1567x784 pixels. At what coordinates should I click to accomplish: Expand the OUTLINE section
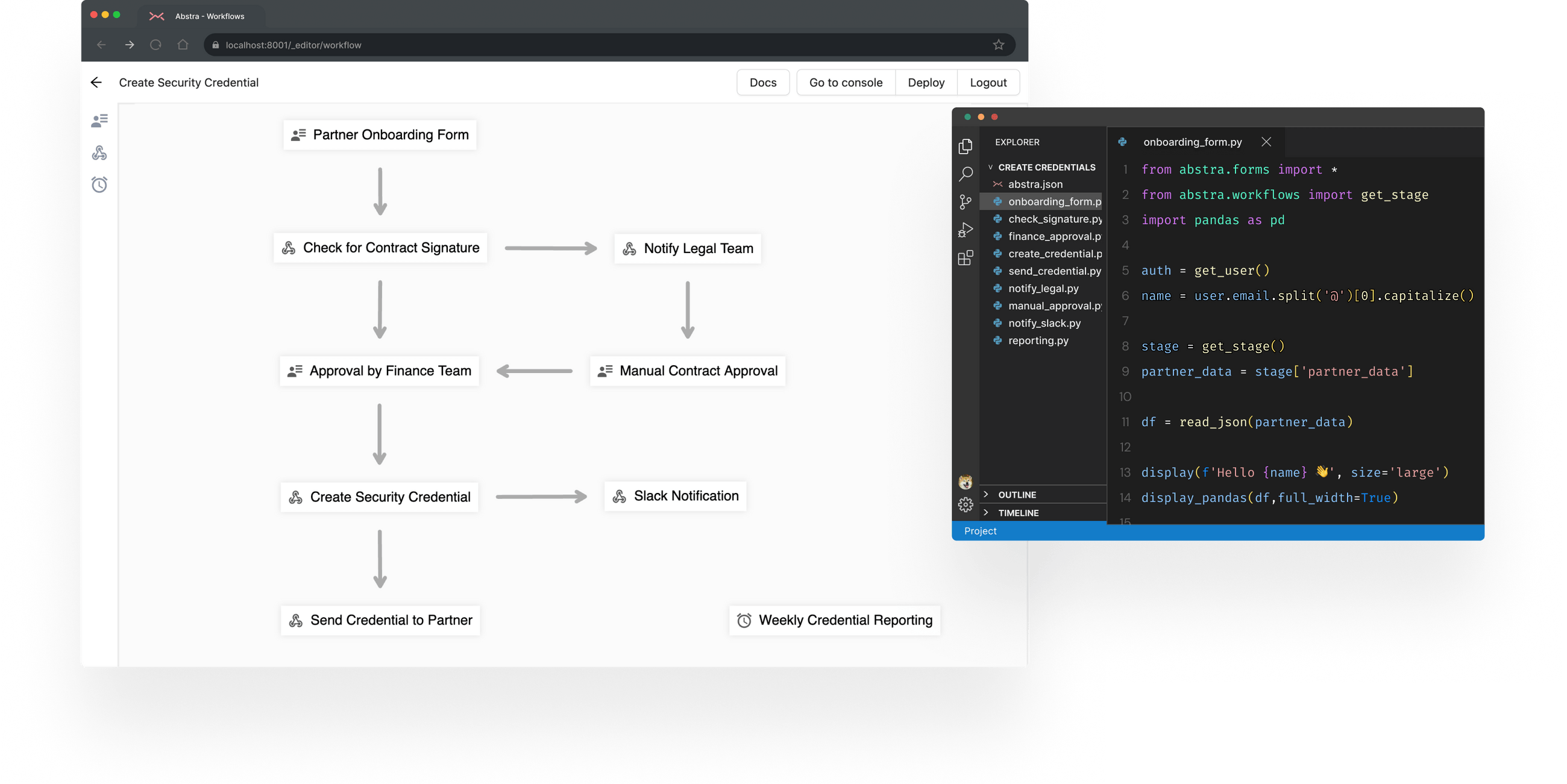click(x=1017, y=495)
